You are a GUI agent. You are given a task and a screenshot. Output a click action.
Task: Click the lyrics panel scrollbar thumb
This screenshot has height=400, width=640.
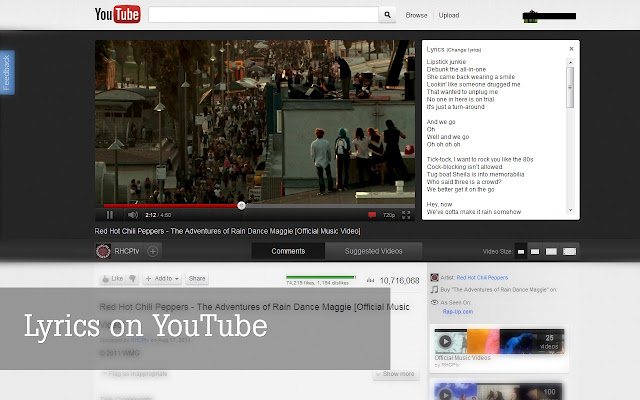point(570,87)
